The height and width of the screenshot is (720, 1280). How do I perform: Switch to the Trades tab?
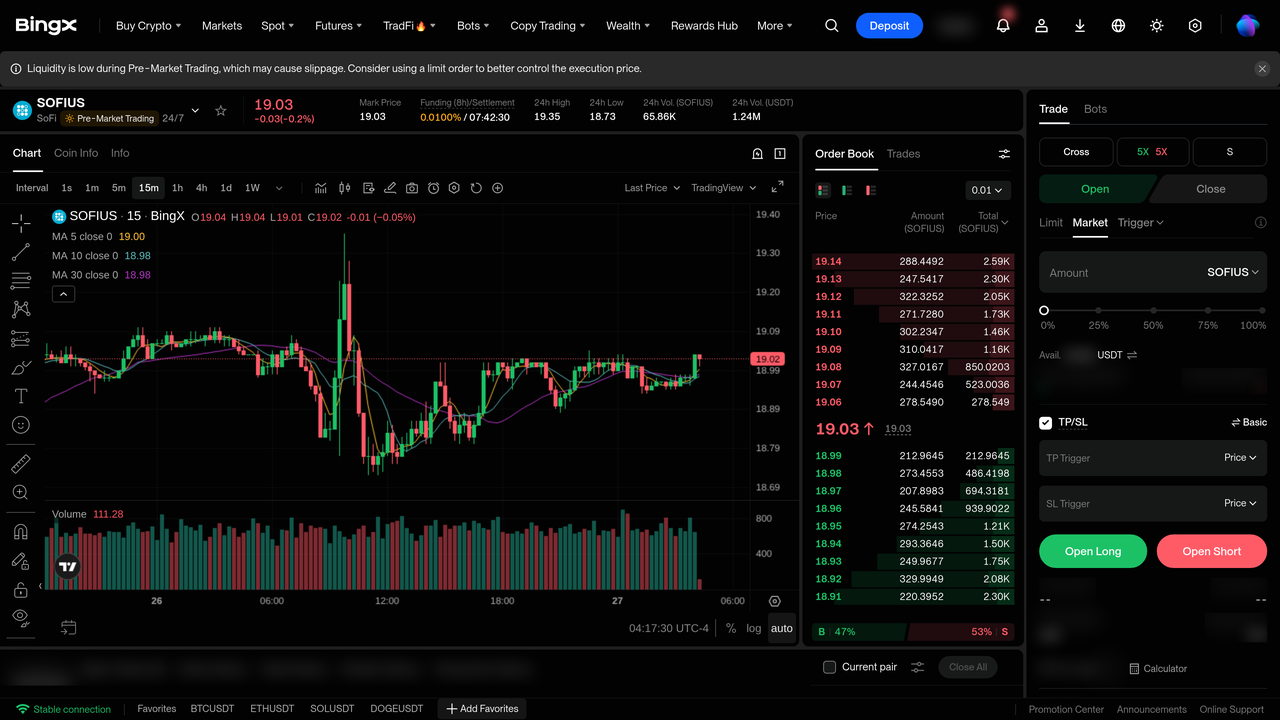point(903,154)
